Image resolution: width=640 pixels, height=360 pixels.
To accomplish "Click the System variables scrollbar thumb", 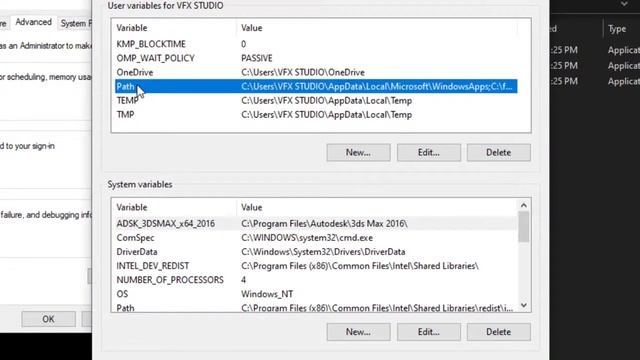I will pyautogui.click(x=524, y=227).
